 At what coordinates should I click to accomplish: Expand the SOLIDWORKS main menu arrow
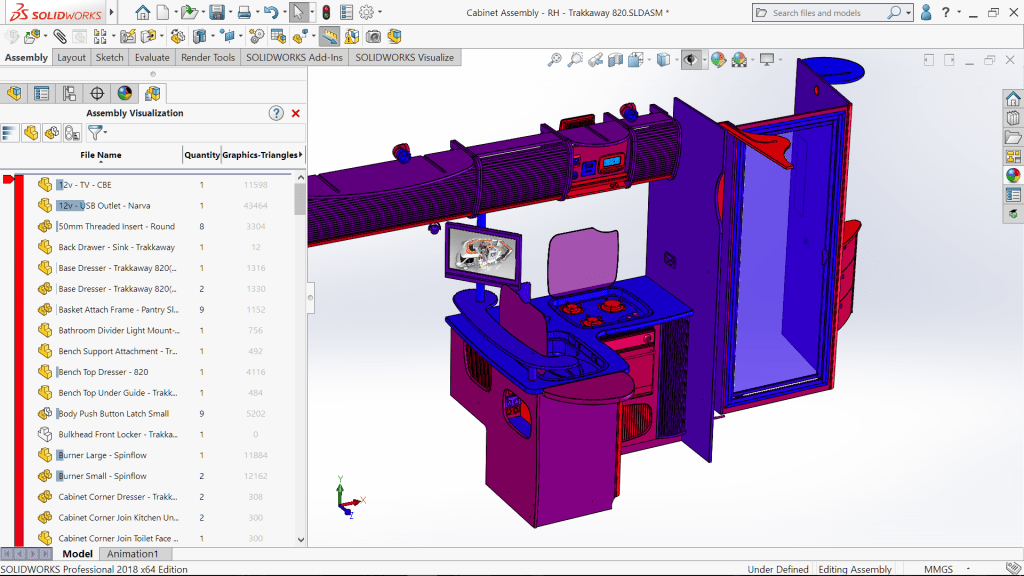[111, 13]
